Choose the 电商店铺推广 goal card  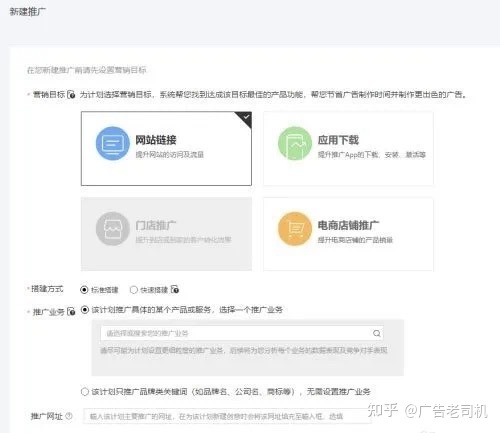[348, 234]
